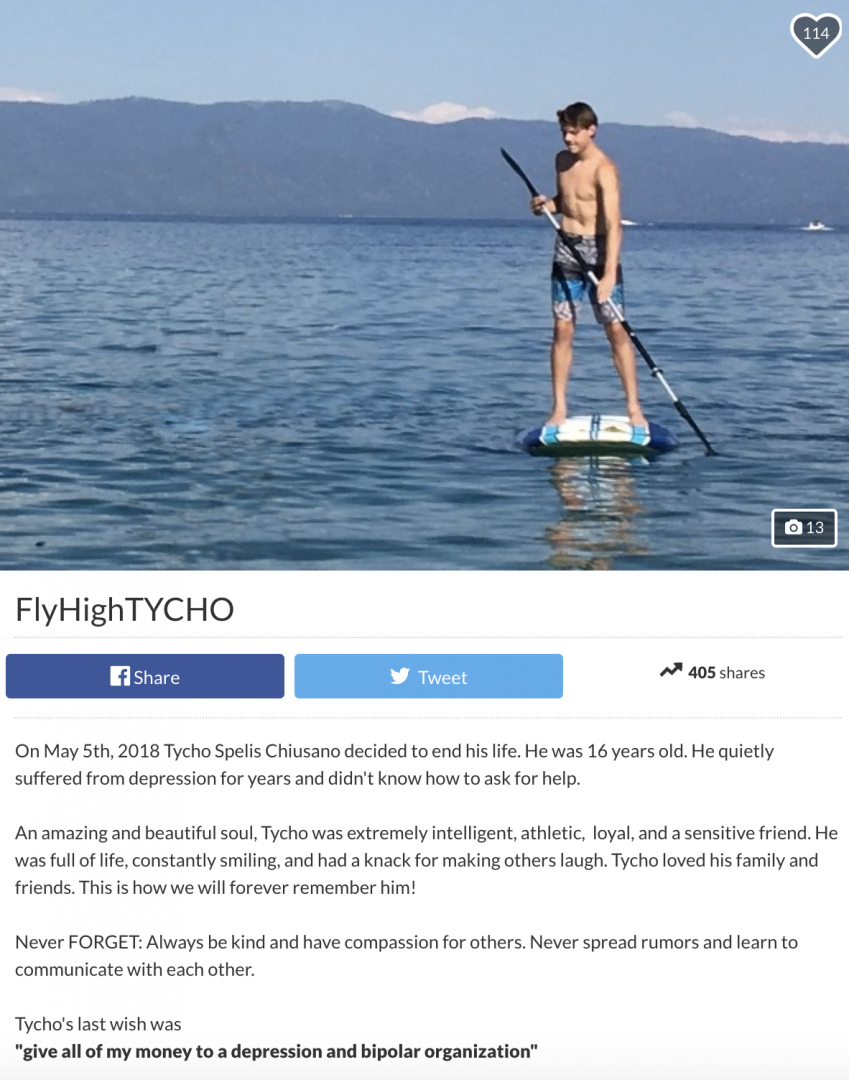Tweet the FlyHighTYCHO campaign

click(x=428, y=676)
